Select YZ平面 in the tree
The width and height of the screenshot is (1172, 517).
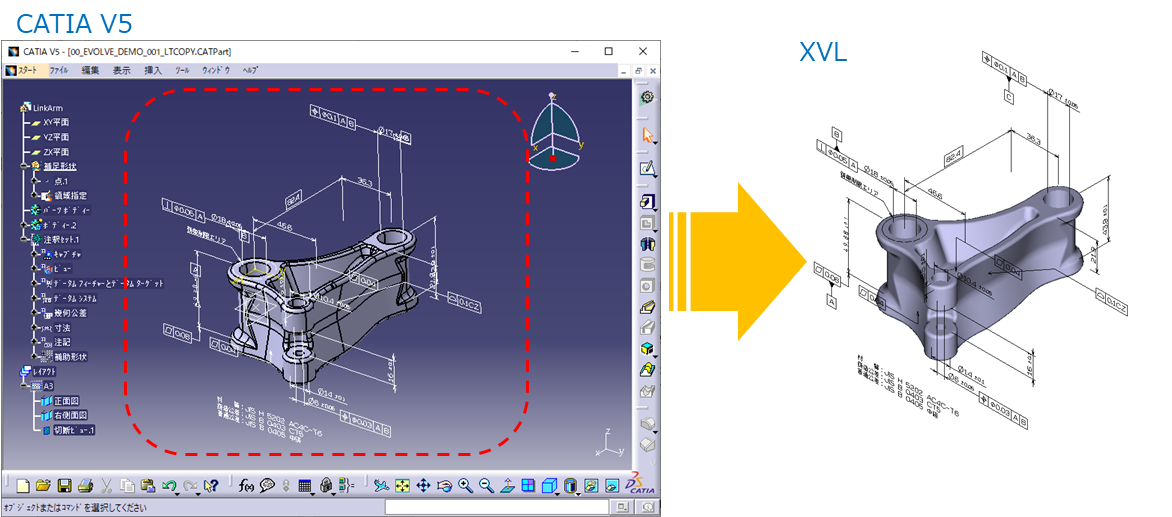coord(57,137)
